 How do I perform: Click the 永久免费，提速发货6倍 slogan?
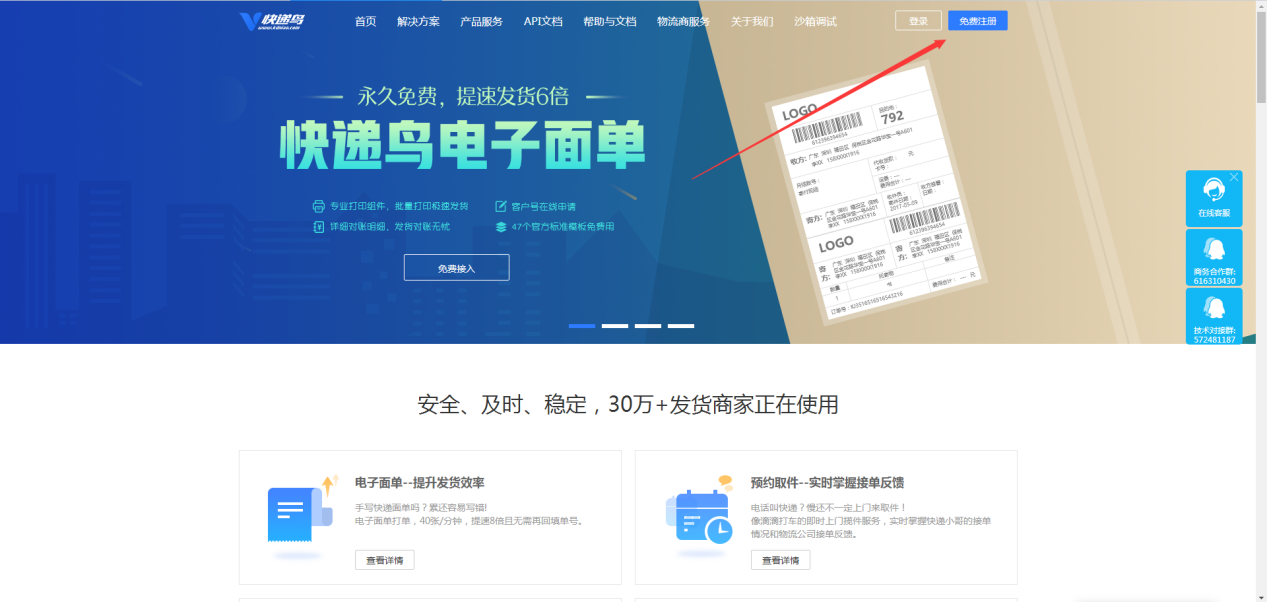(x=463, y=96)
